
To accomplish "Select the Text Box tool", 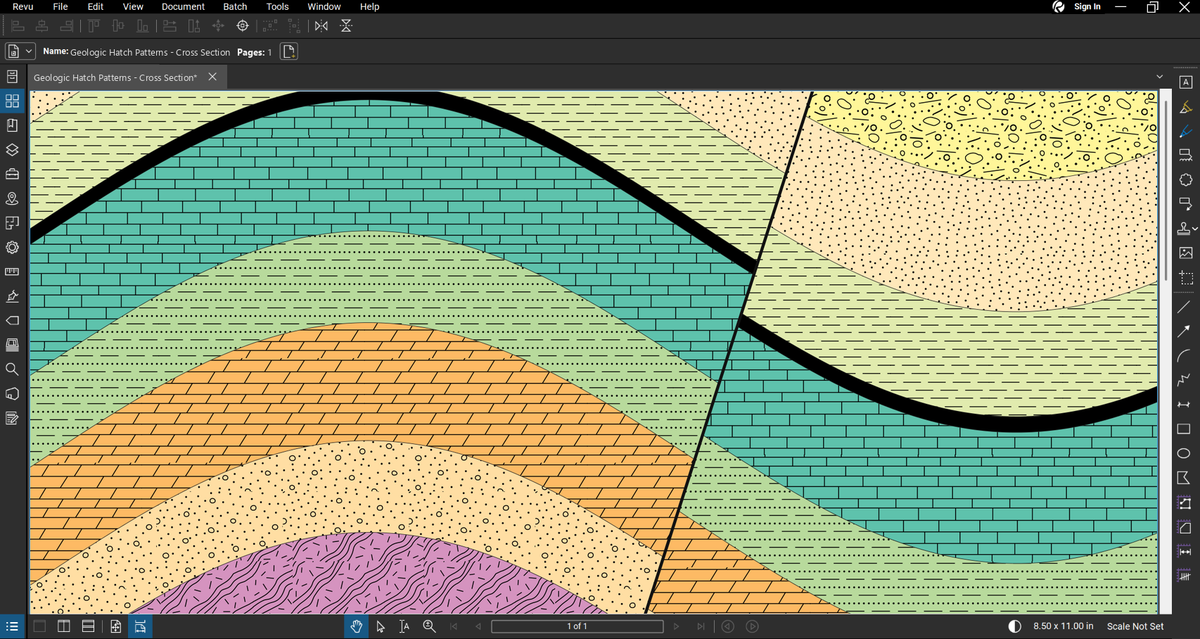I will click(x=1185, y=82).
